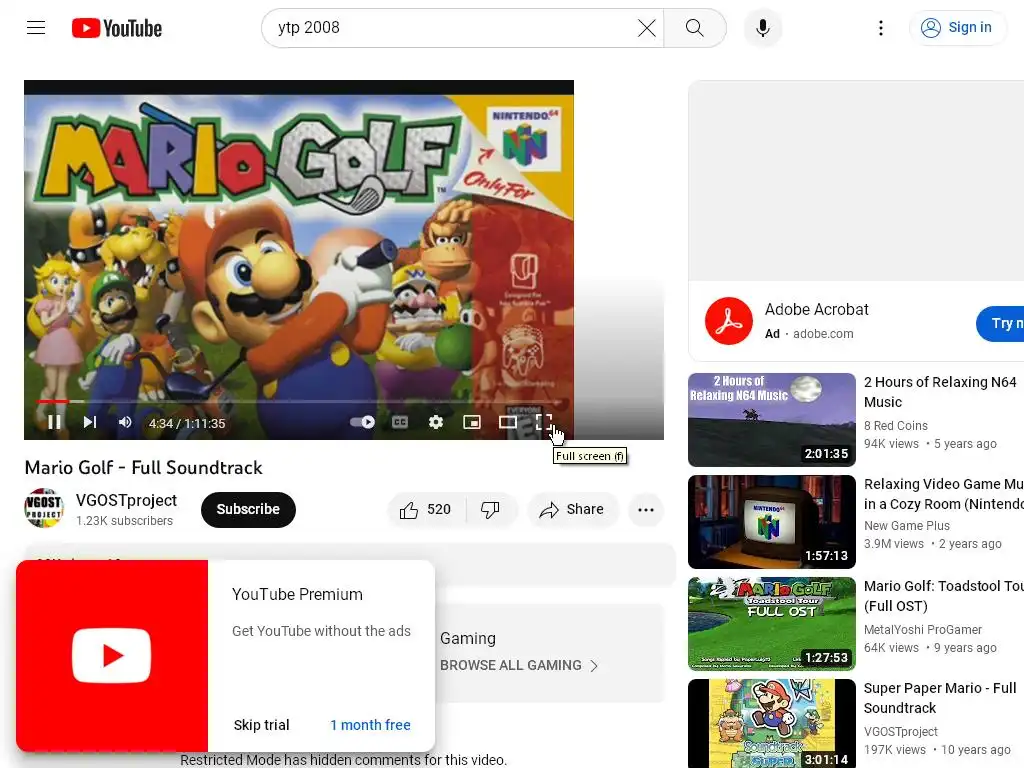Open the Super Paper Mario Full Soundtrack thumbnail
The height and width of the screenshot is (768, 1024).
(771, 724)
